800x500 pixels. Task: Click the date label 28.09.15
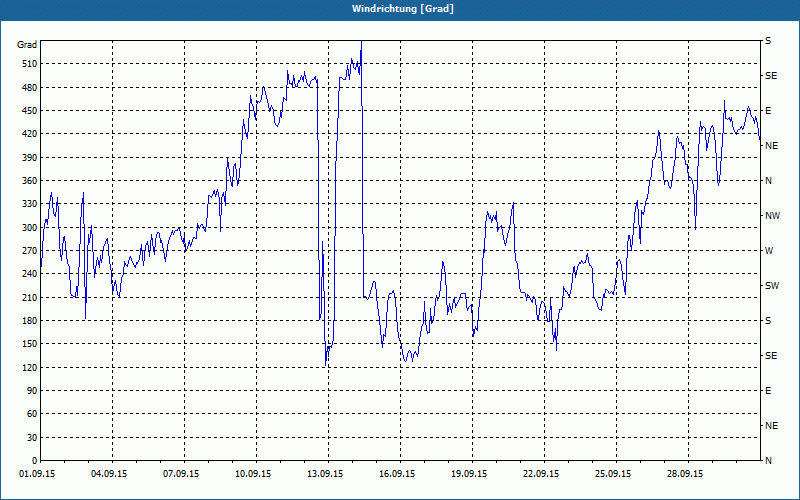pos(685,474)
